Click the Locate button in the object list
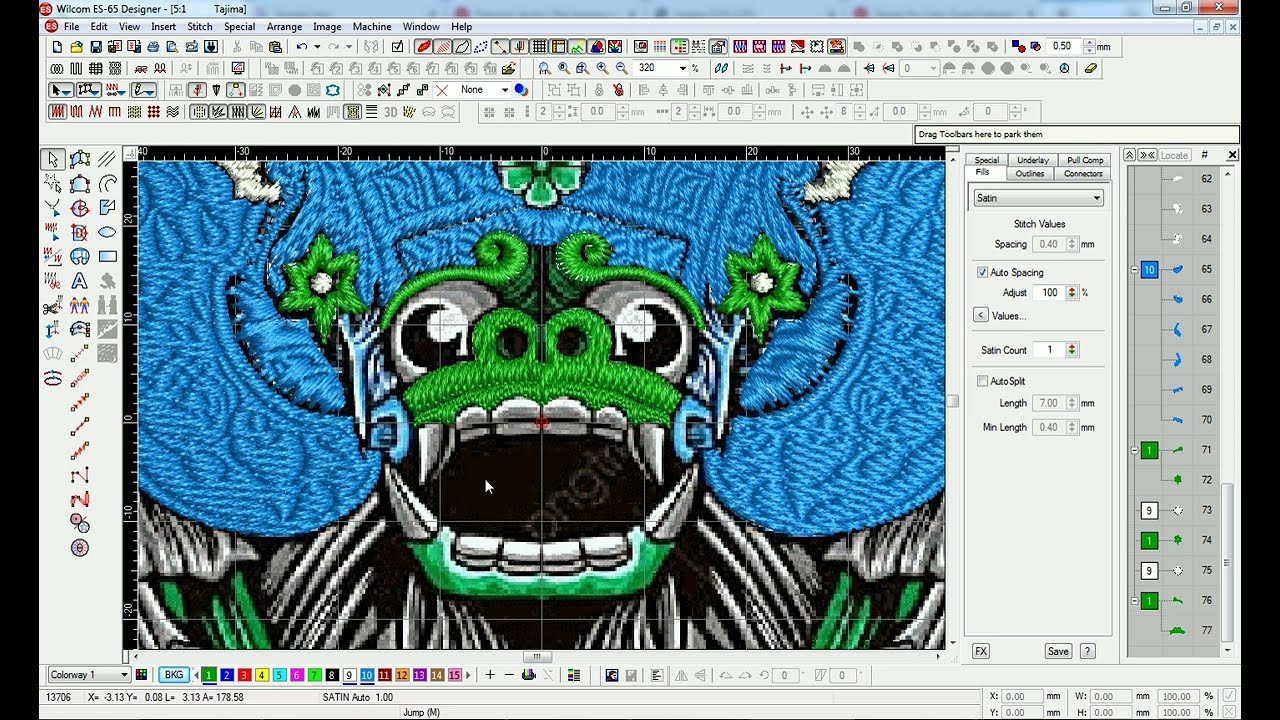This screenshot has height=720, width=1280. click(1174, 155)
